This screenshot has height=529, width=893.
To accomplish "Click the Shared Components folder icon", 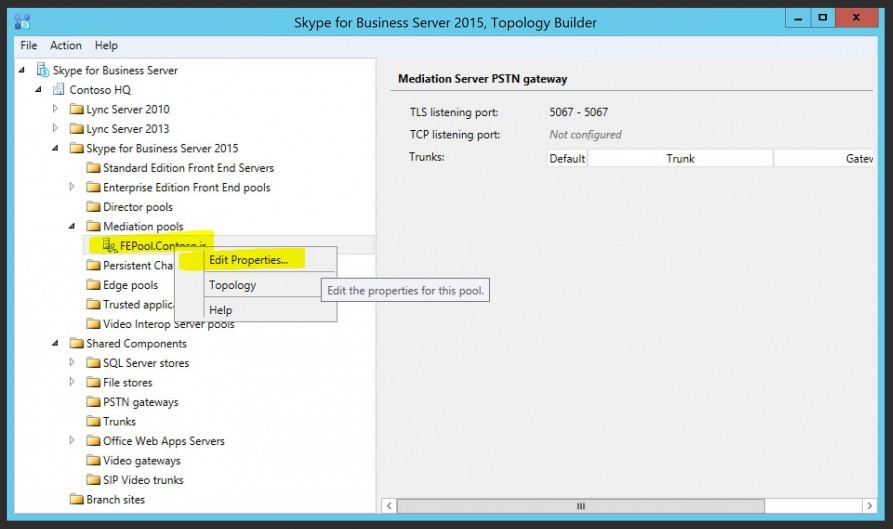I will (76, 343).
